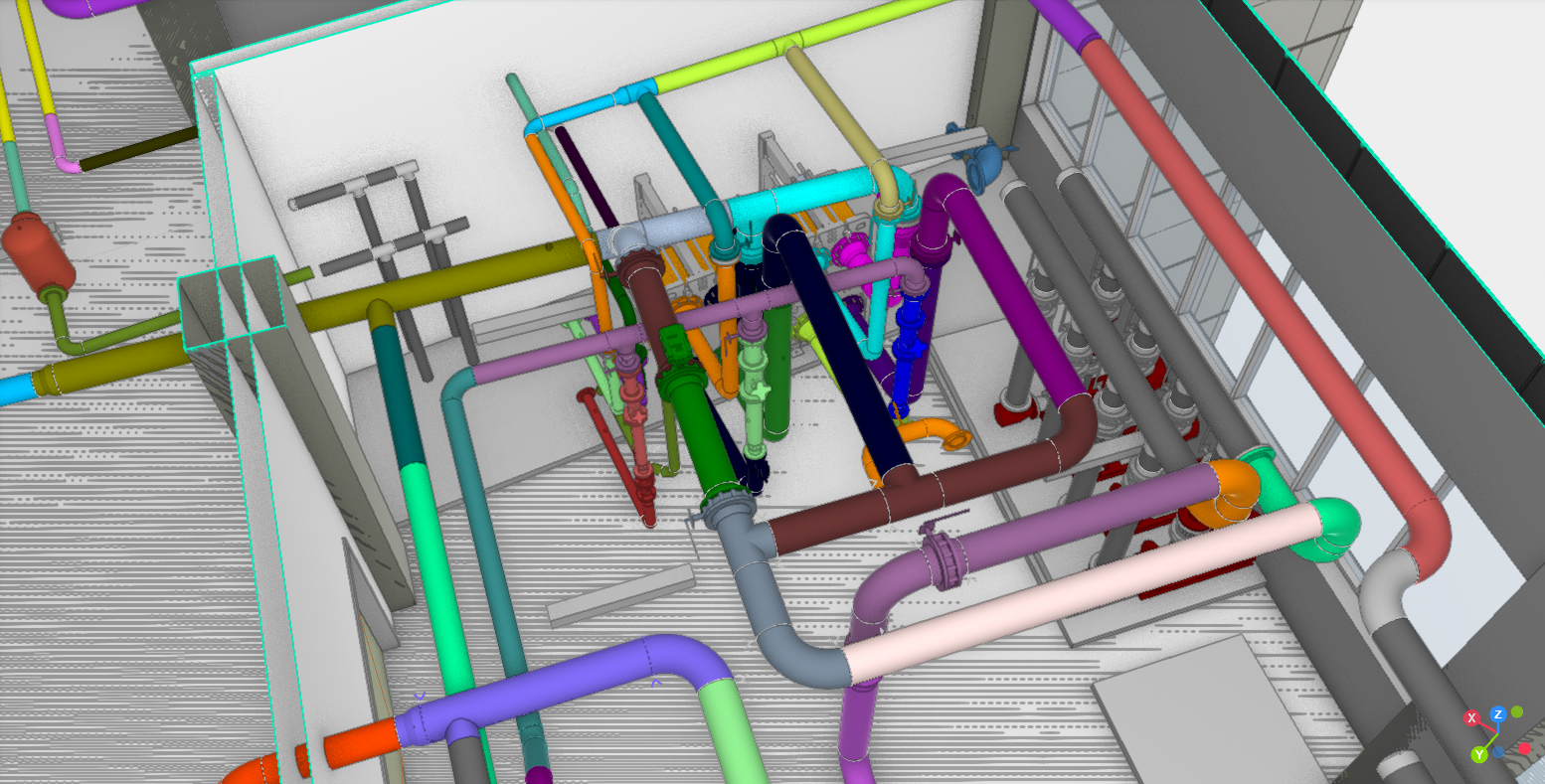Image resolution: width=1545 pixels, height=784 pixels.
Task: Select the red-orange expansion tank on the left
Action: [37, 253]
